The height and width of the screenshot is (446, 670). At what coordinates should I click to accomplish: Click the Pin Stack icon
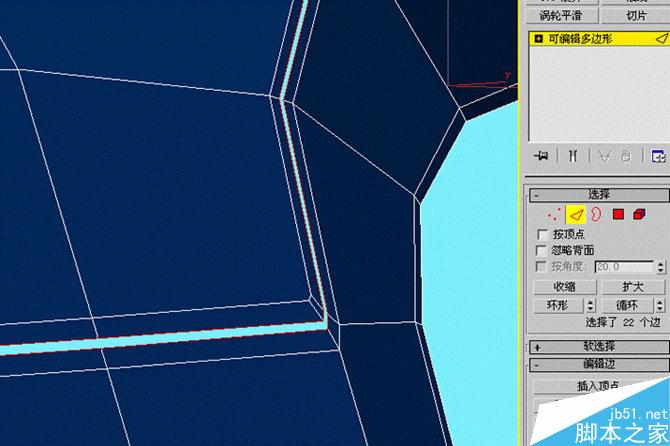point(541,156)
